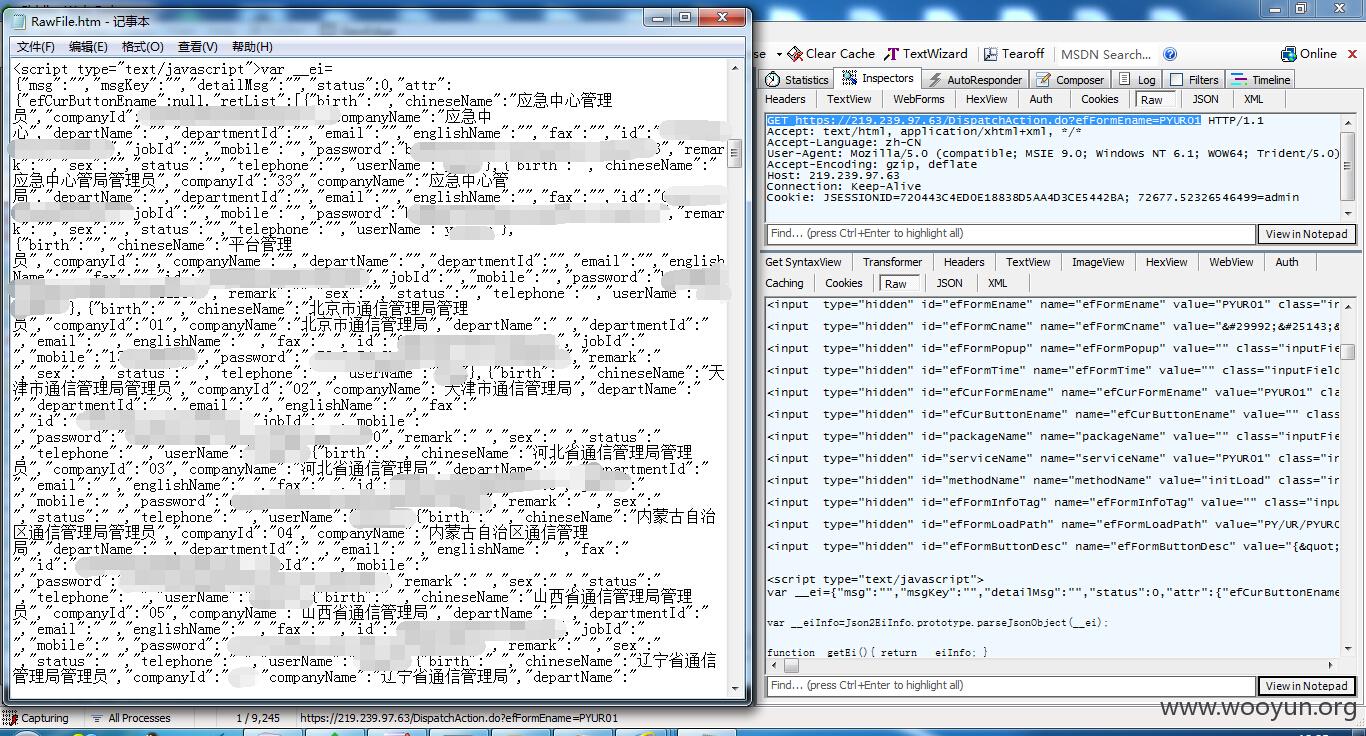Click the response Find text field
The image size is (1366, 736).
tap(1010, 685)
